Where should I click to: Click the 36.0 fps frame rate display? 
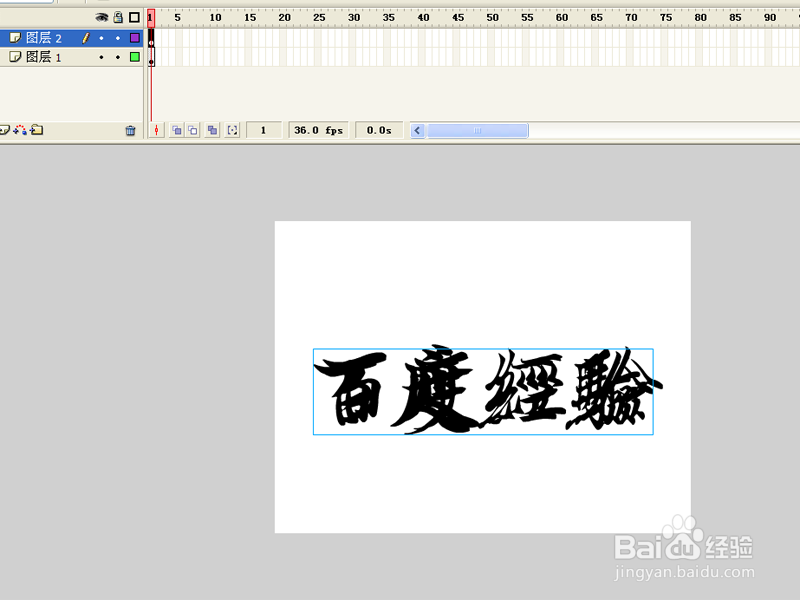[319, 130]
